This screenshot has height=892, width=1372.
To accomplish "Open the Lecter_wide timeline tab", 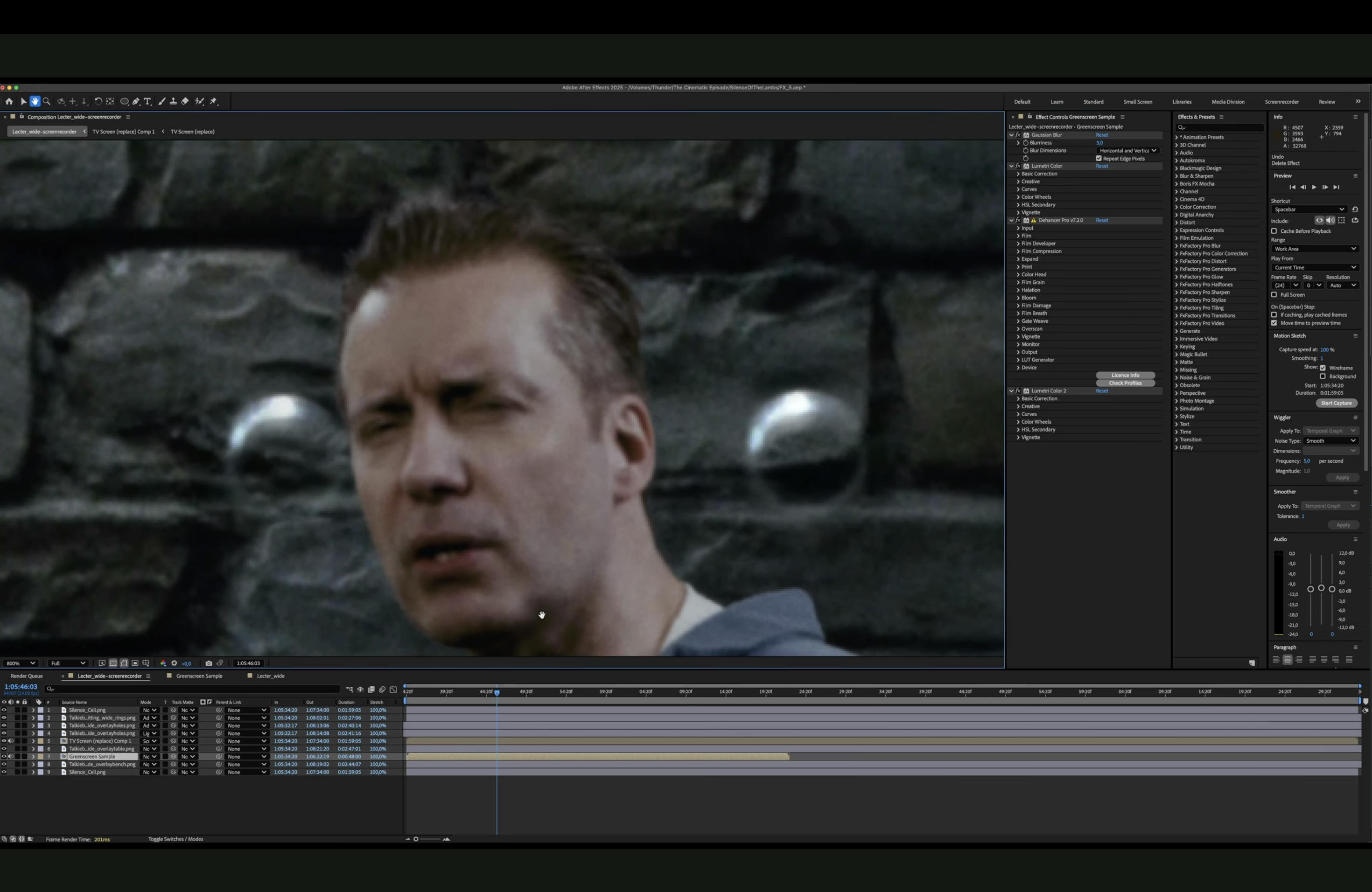I will pyautogui.click(x=270, y=676).
